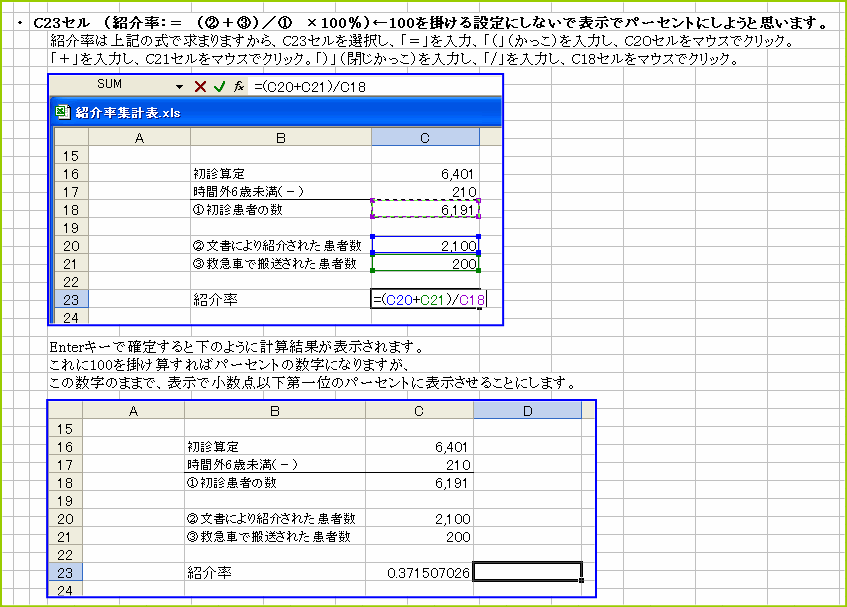Select the empty D23 cell with thick border
This screenshot has height=607, width=847.
pyautogui.click(x=527, y=571)
